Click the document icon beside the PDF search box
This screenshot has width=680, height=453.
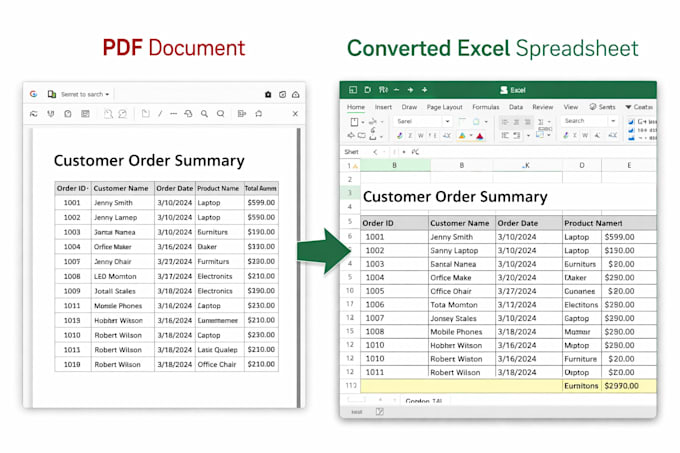coord(52,94)
